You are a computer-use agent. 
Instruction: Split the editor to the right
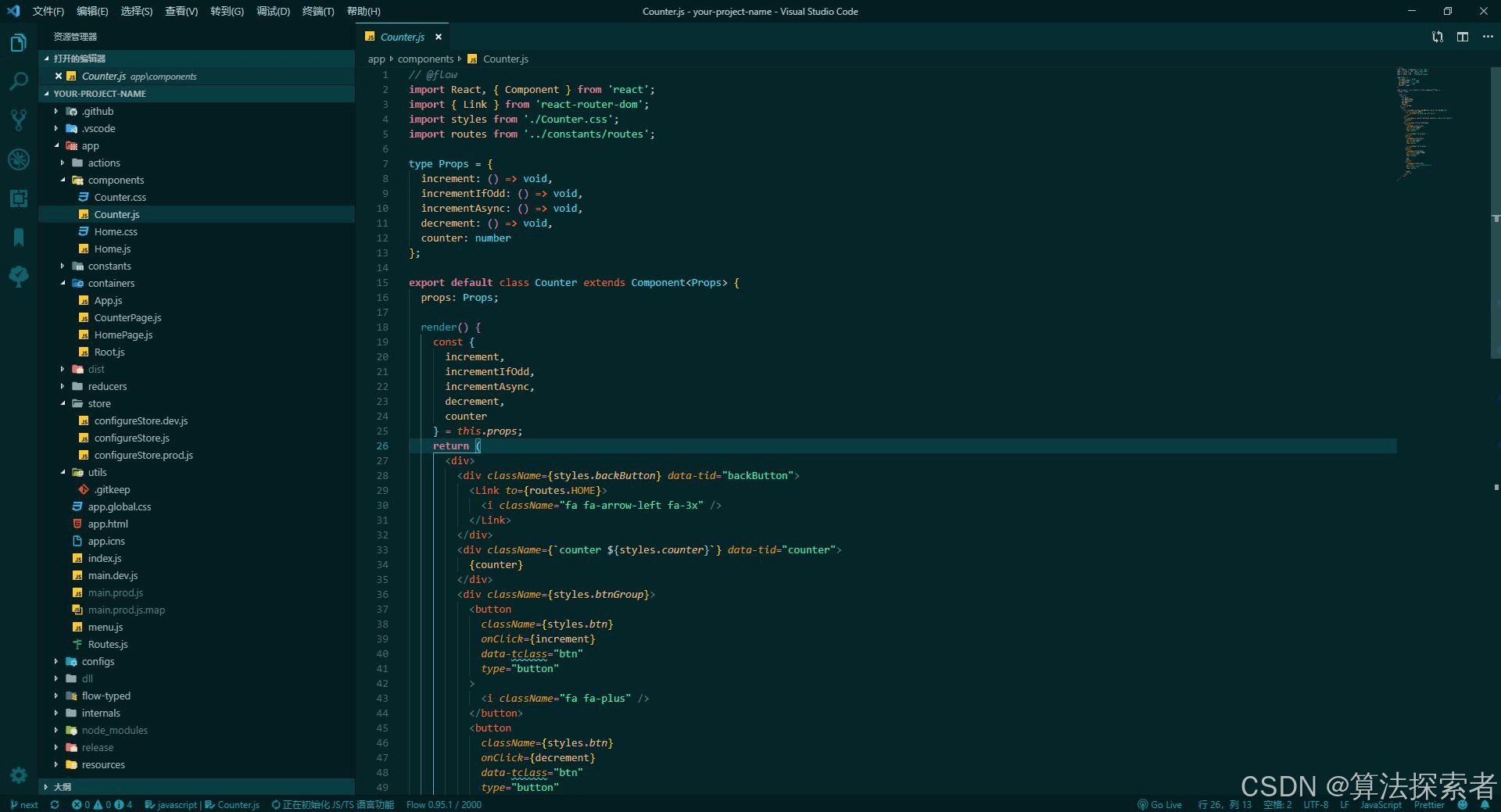click(1463, 37)
